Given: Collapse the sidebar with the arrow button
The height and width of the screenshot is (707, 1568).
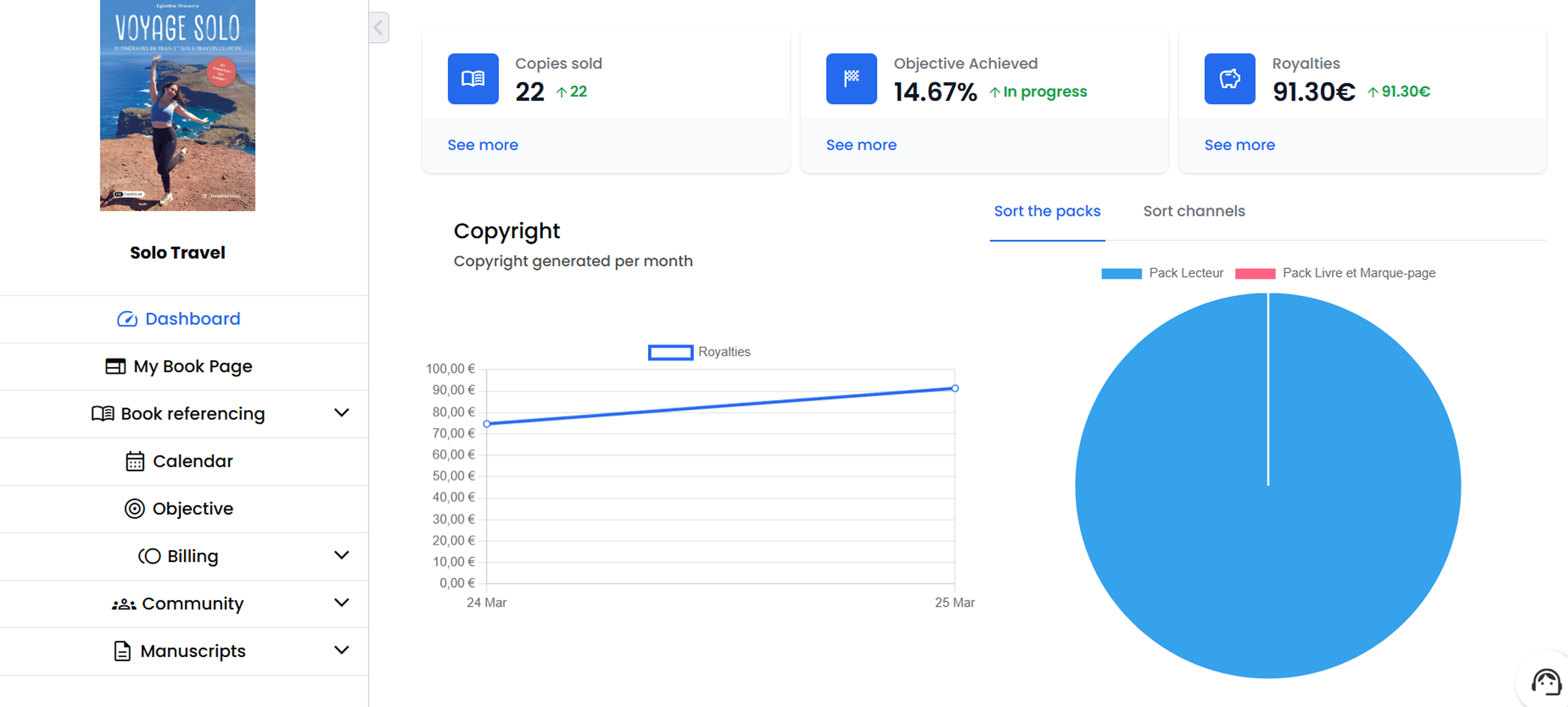Looking at the screenshot, I should pos(378,27).
